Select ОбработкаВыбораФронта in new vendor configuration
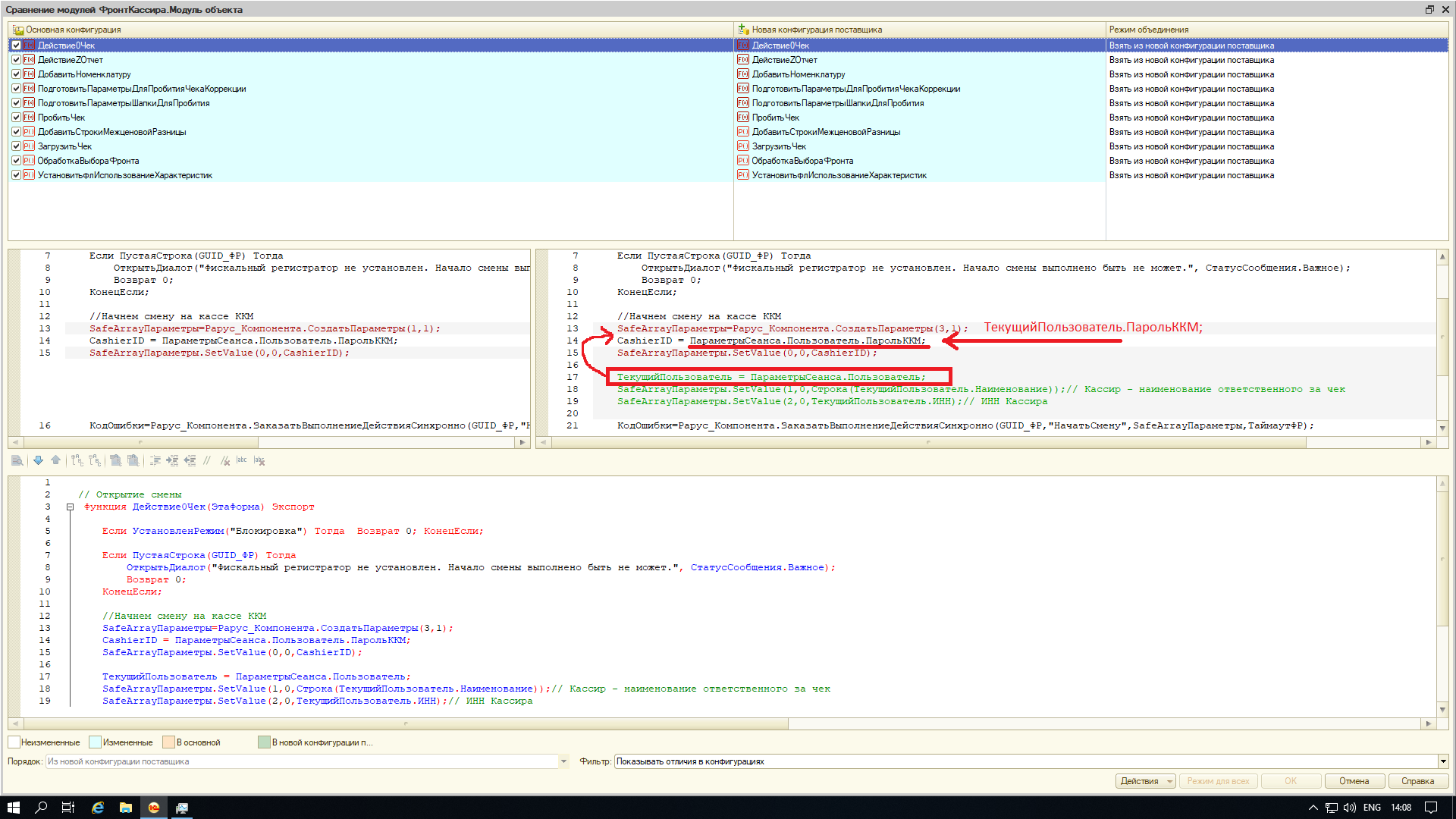This screenshot has height=819, width=1456. tap(920, 161)
